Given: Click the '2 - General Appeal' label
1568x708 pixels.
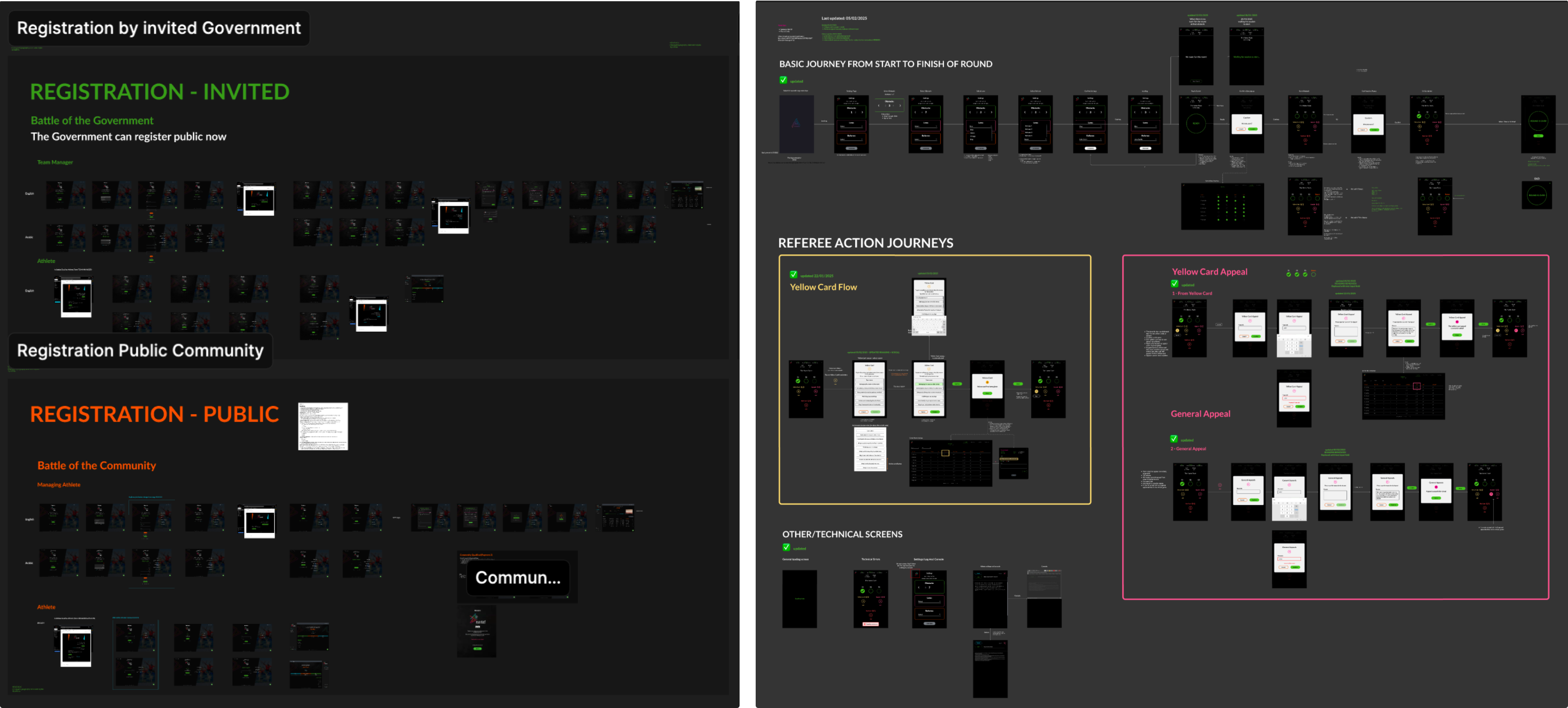Looking at the screenshot, I should coord(1188,449).
